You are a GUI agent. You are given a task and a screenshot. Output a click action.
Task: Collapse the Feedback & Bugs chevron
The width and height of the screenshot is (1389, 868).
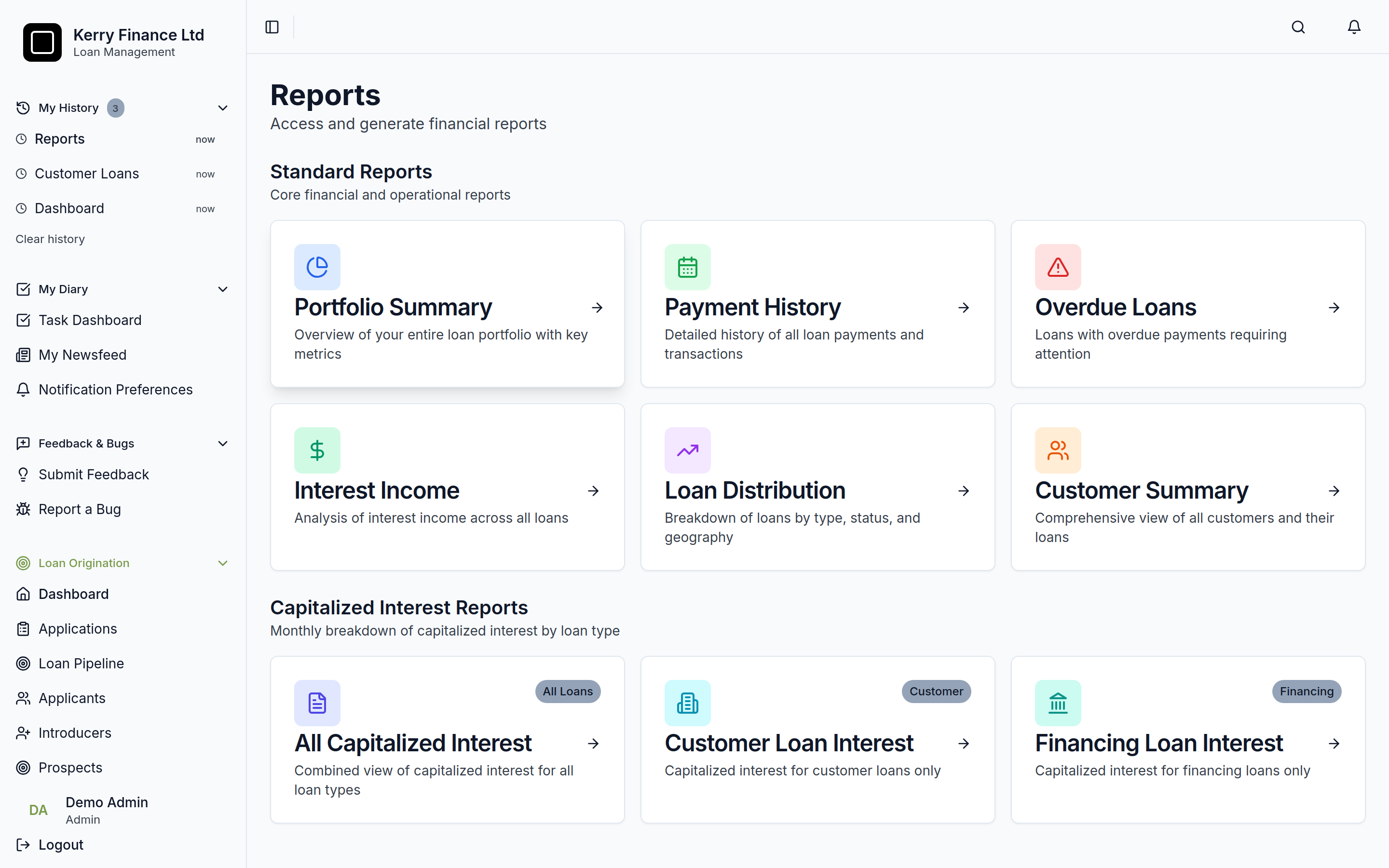(223, 443)
